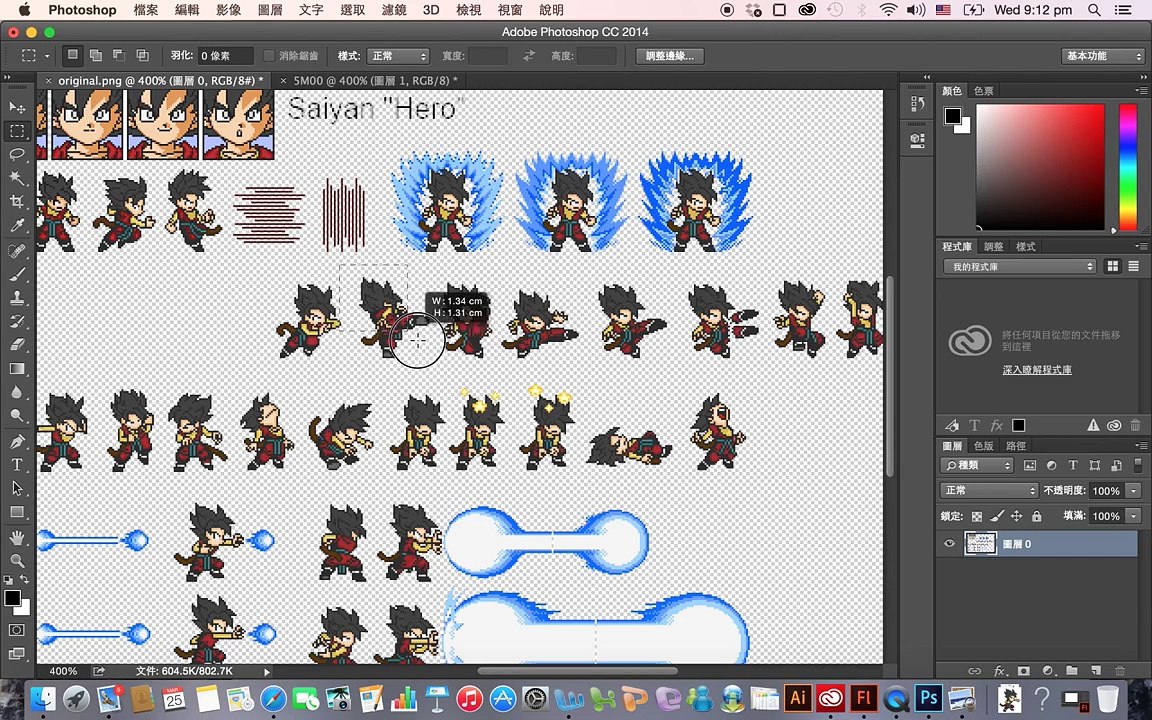Click the 深入瞭解程式庫 link
The image size is (1152, 720).
click(x=1037, y=370)
